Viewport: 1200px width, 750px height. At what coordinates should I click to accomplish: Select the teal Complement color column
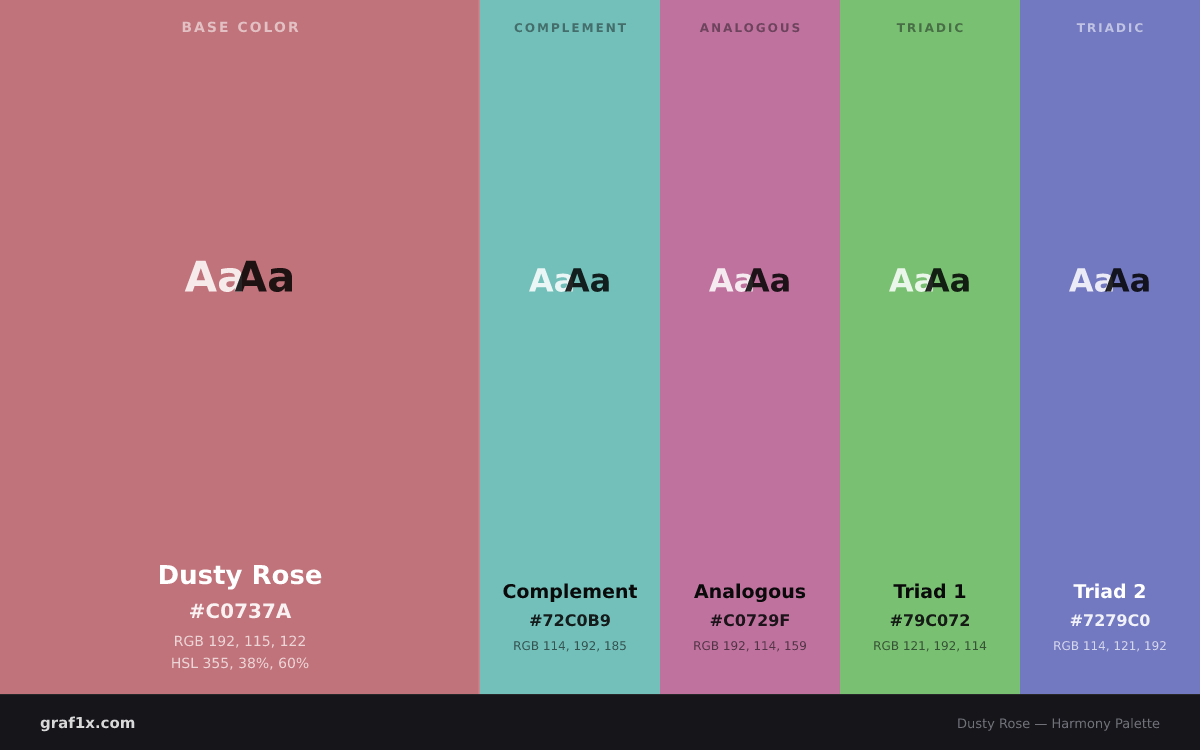tap(570, 347)
